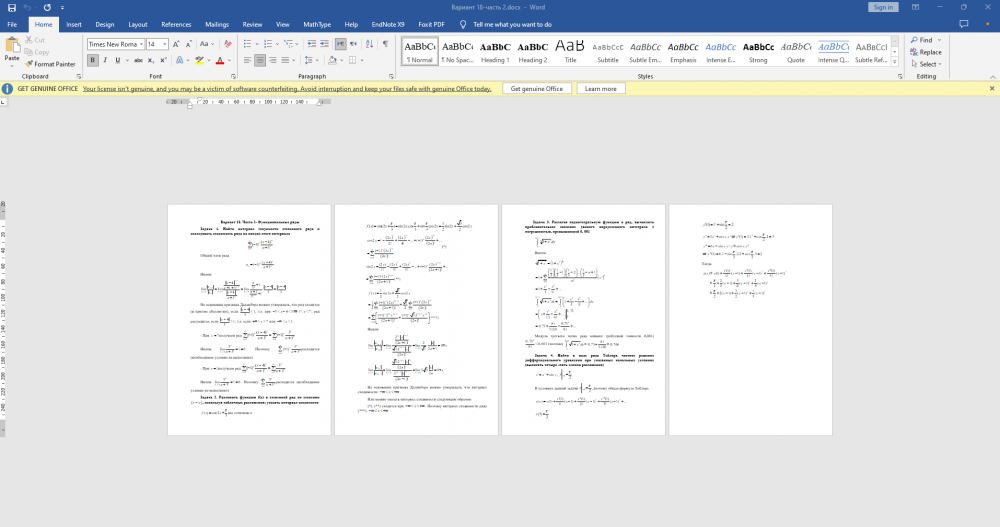Click the first page thumbnail of the document
This screenshot has height=527, width=1000.
click(249, 320)
